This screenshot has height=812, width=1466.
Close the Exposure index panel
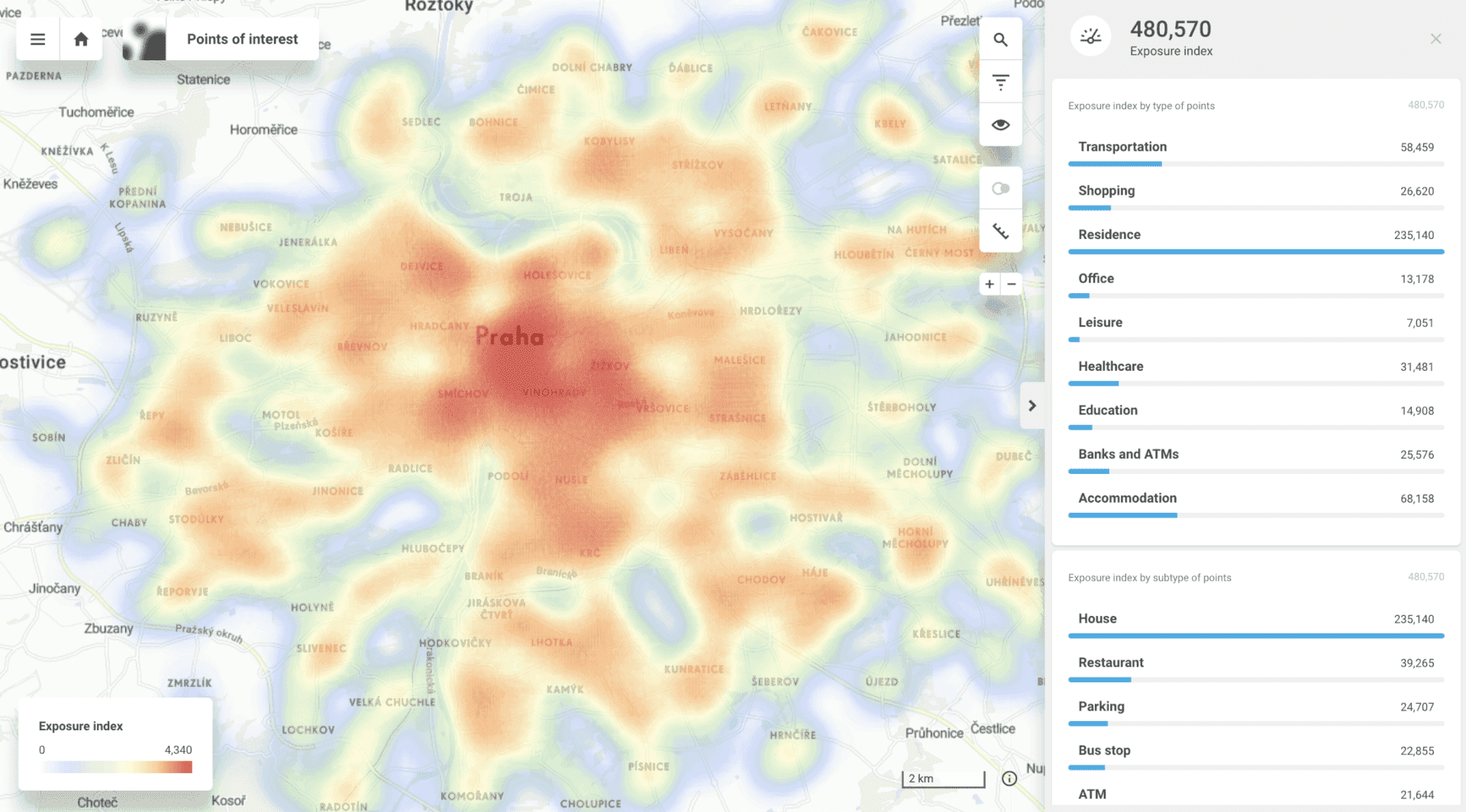pos(1436,38)
